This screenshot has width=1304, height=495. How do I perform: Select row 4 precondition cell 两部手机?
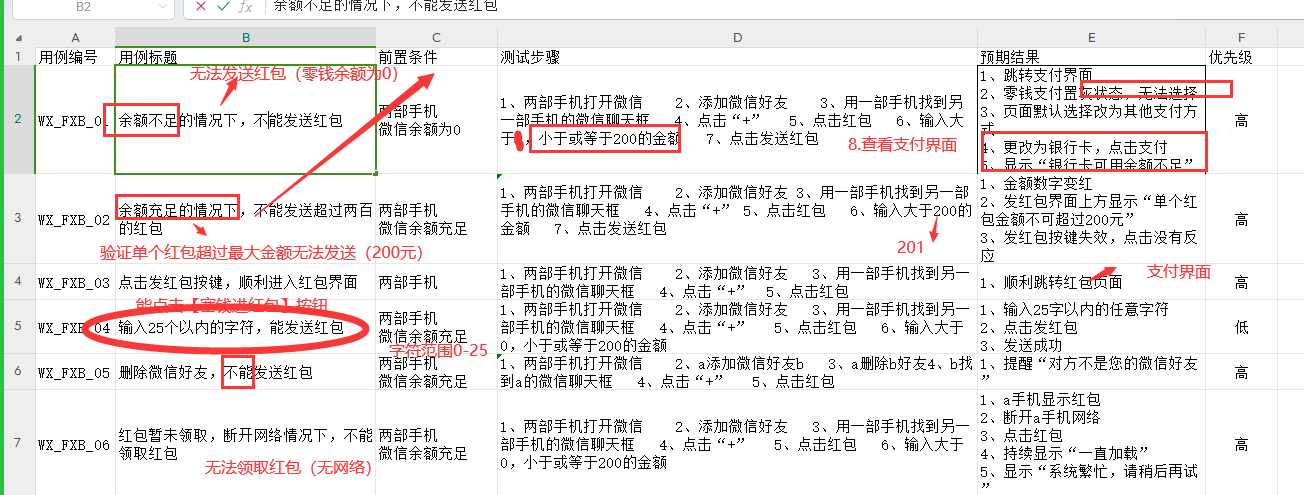tap(437, 282)
